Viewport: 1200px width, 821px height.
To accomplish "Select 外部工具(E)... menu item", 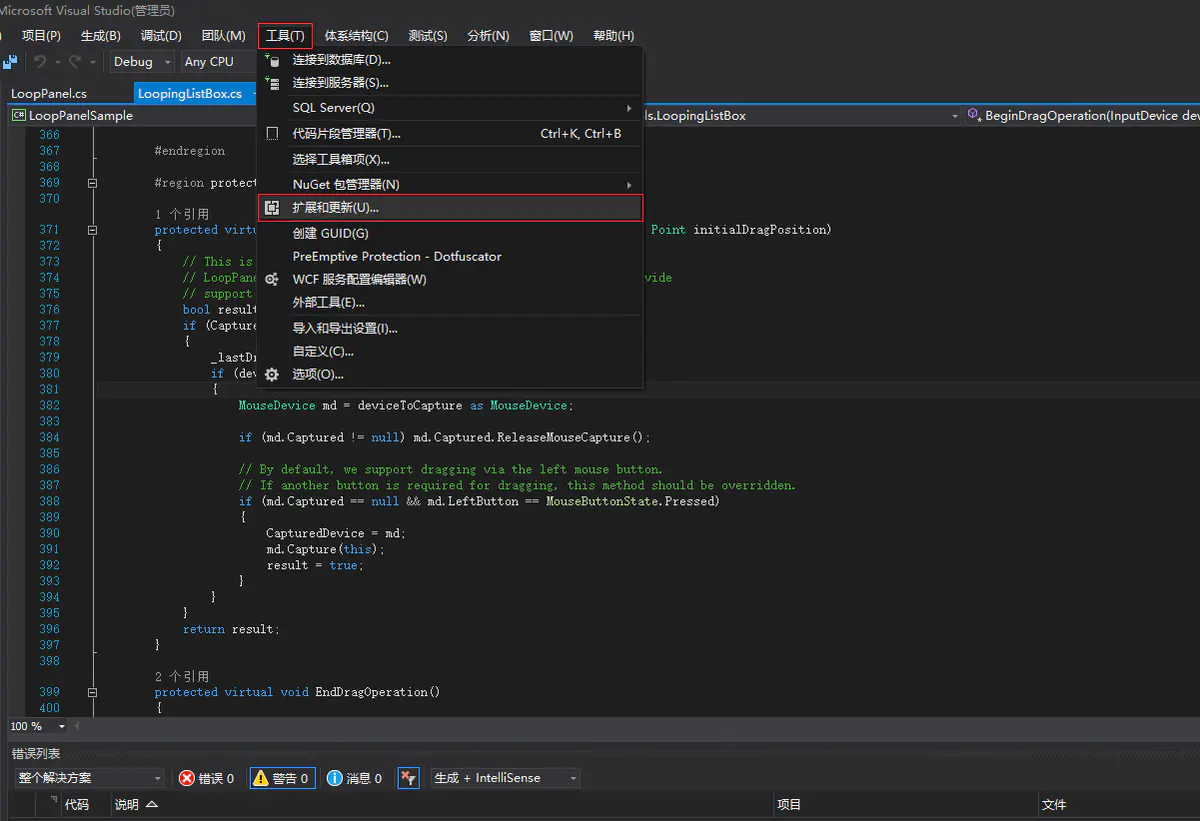I will click(450, 303).
